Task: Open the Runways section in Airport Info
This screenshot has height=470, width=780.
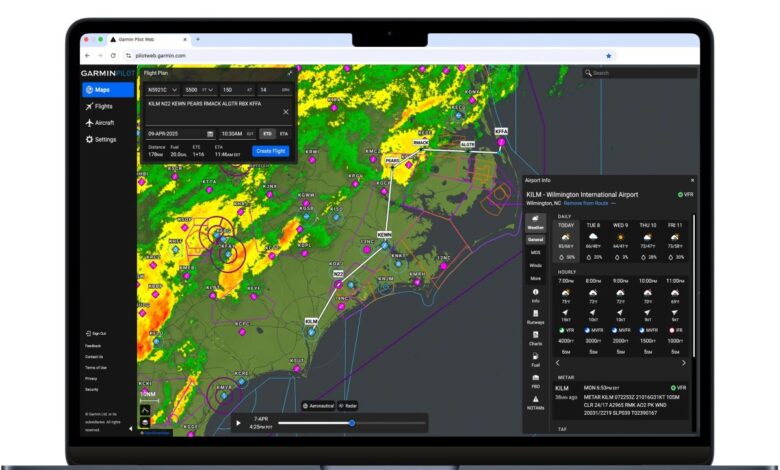Action: point(536,319)
